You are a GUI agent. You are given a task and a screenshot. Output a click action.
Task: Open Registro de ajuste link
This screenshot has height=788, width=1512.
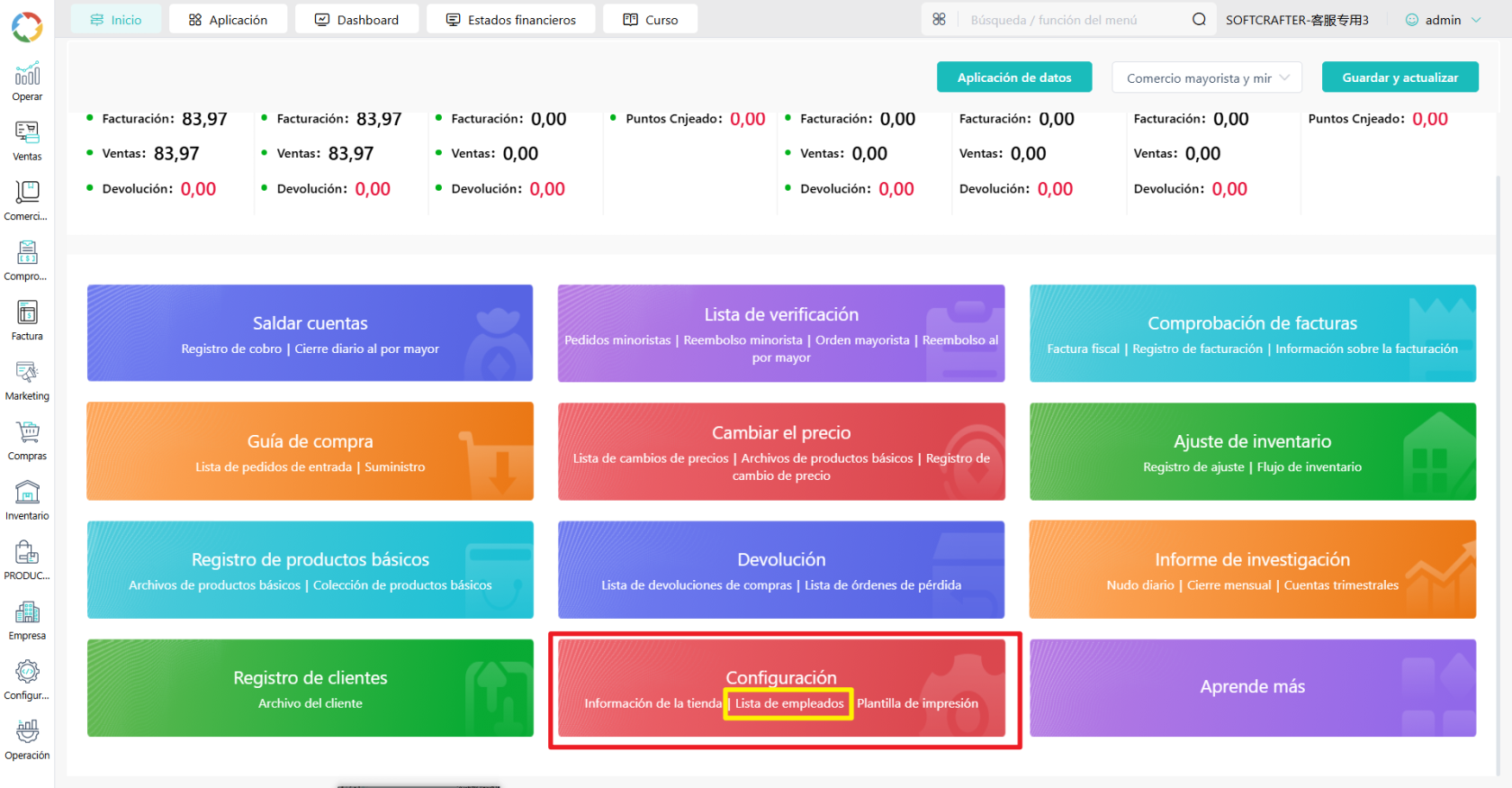coord(1193,466)
